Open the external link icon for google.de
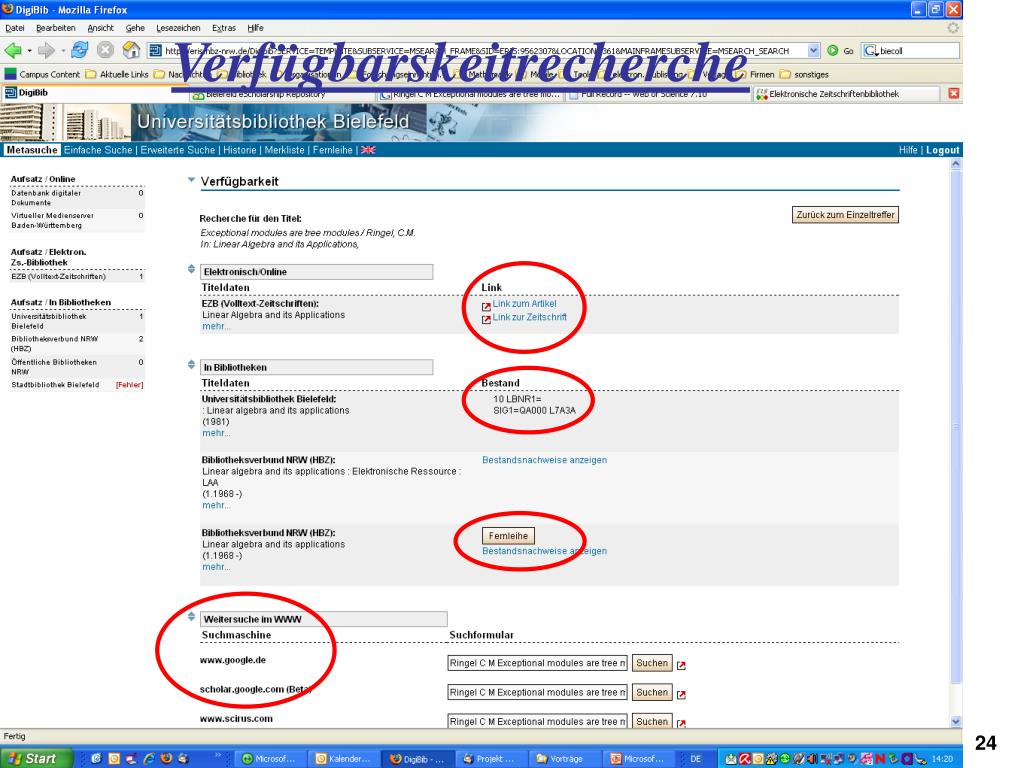The width and height of the screenshot is (1024, 768). 681,665
